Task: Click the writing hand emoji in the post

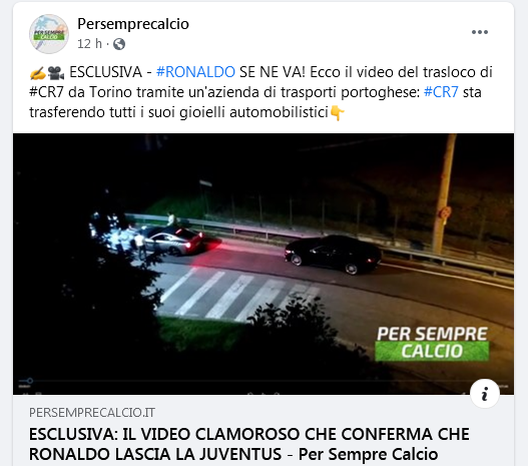Action: 38,73
